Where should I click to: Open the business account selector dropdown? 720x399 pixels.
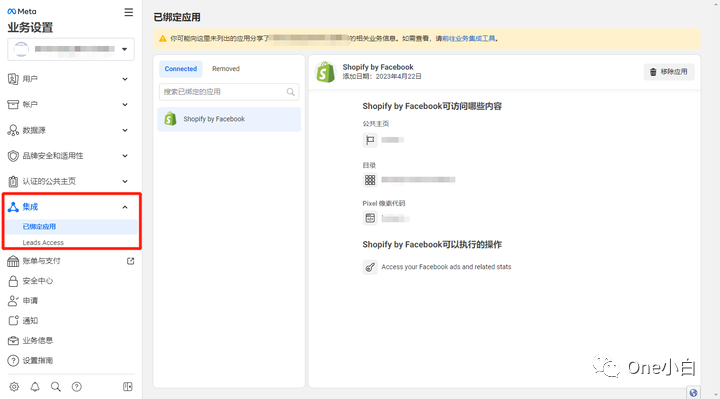(x=71, y=49)
